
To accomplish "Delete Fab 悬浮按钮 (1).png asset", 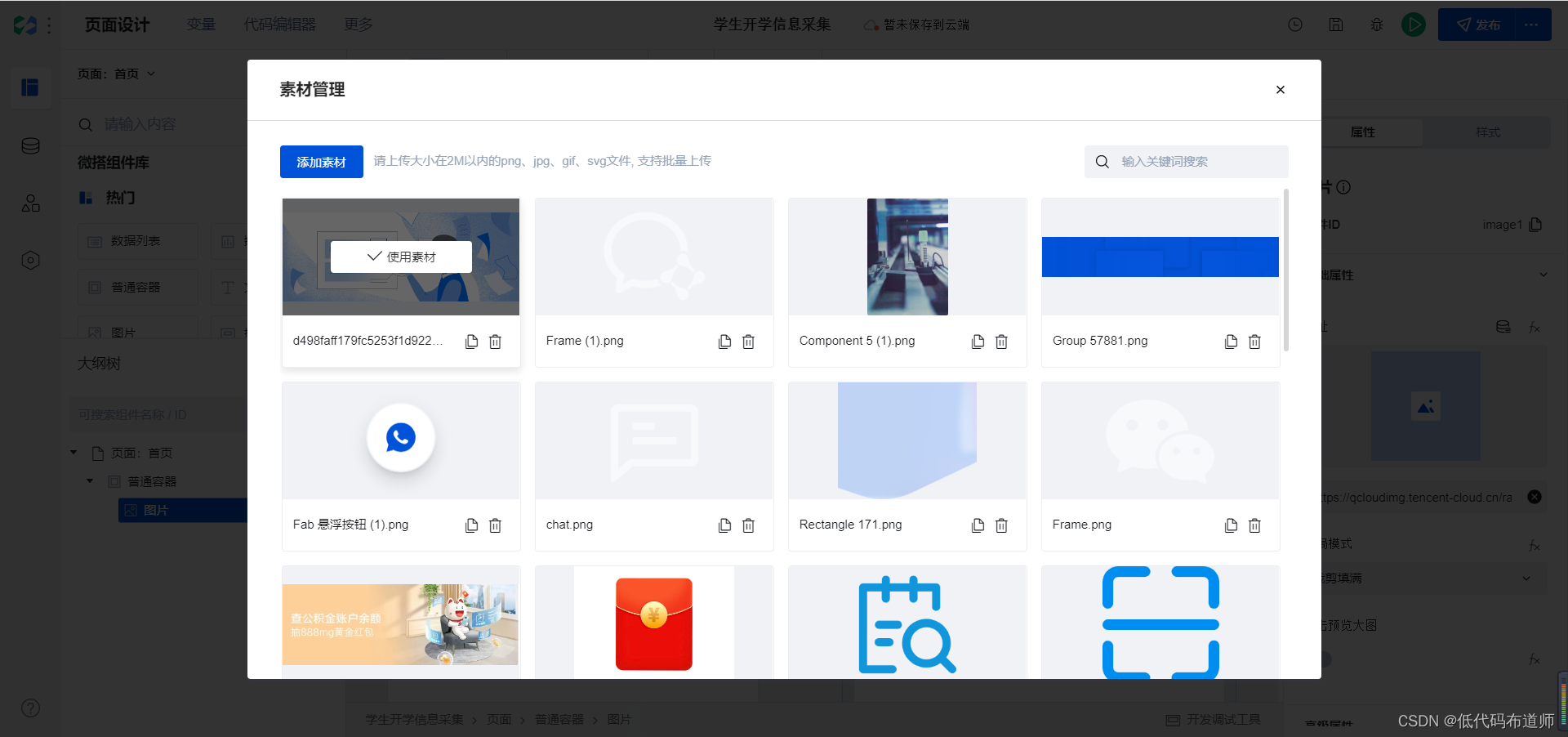I will tap(495, 525).
